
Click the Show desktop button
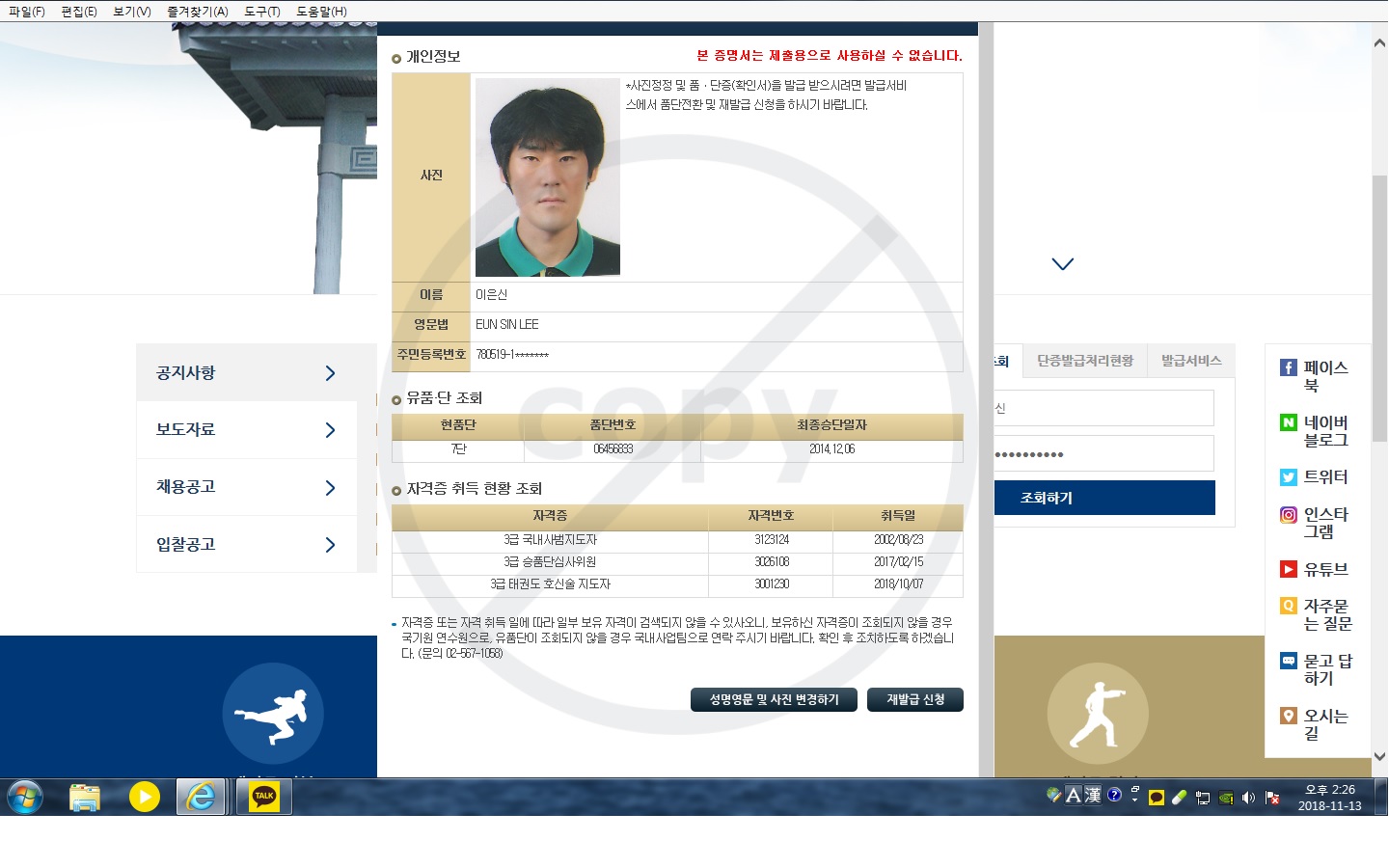click(x=1381, y=797)
